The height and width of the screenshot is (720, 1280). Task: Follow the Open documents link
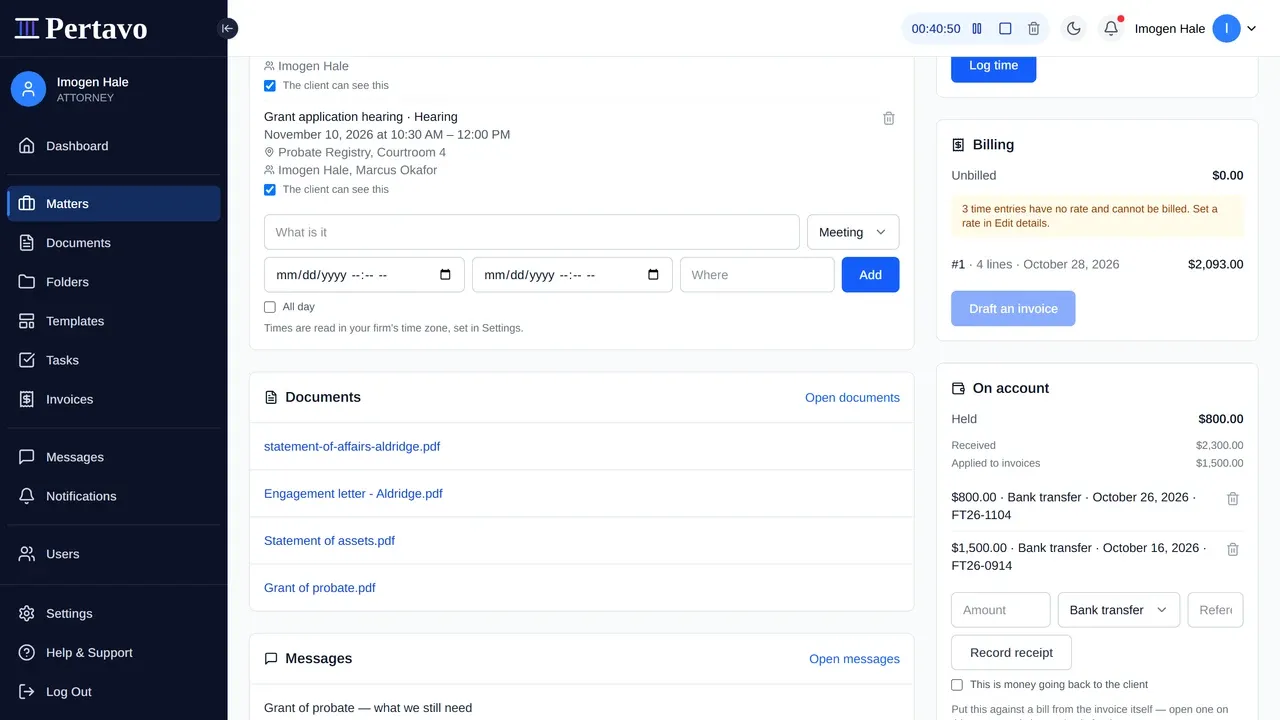click(852, 398)
